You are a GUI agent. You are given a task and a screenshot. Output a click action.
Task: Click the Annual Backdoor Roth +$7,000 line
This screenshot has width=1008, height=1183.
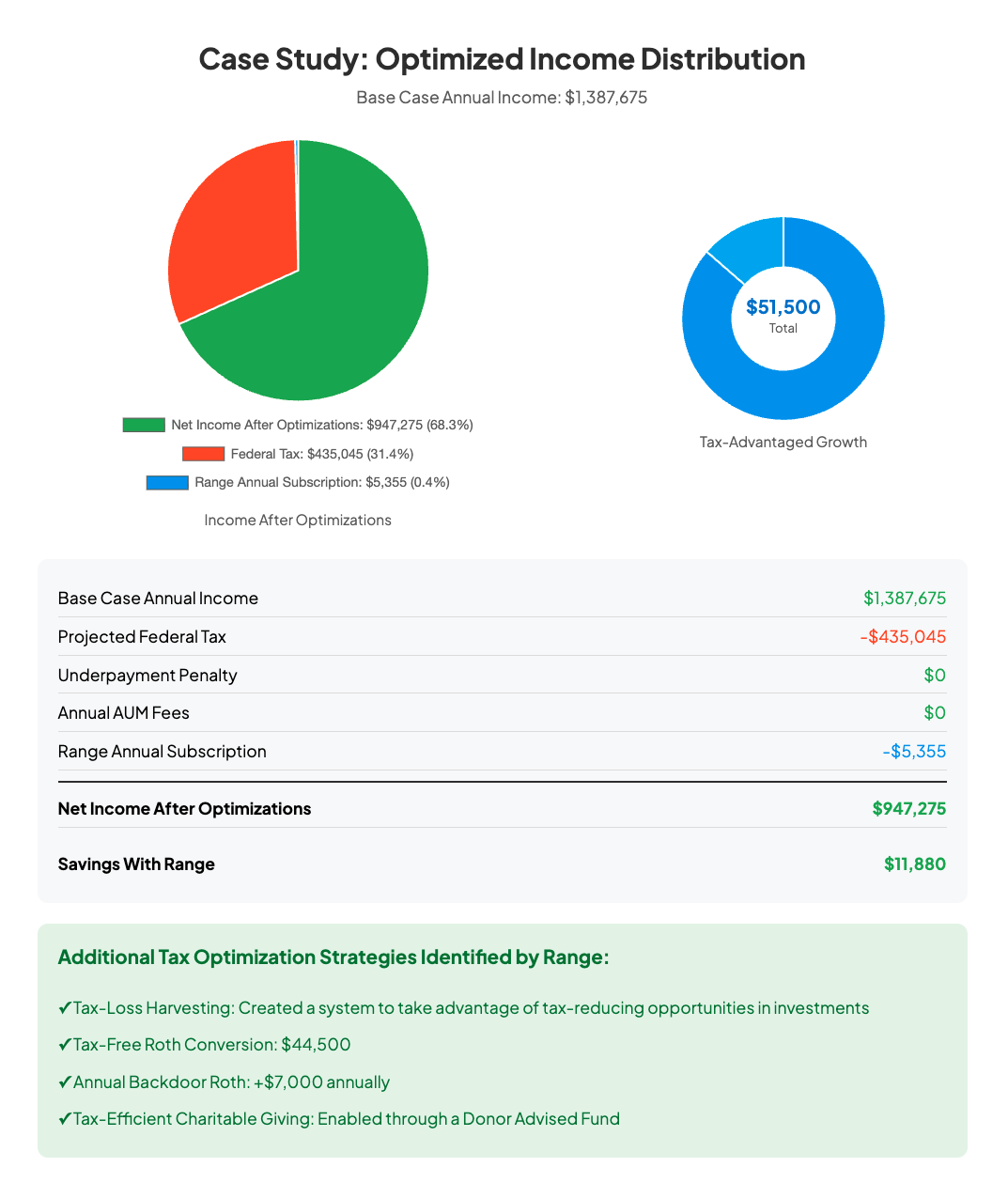[x=224, y=1082]
